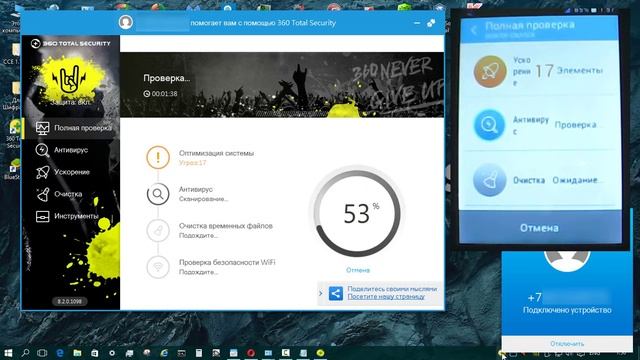This screenshot has height=360, width=640.
Task: Open File Explorer from taskbar
Action: [77, 353]
